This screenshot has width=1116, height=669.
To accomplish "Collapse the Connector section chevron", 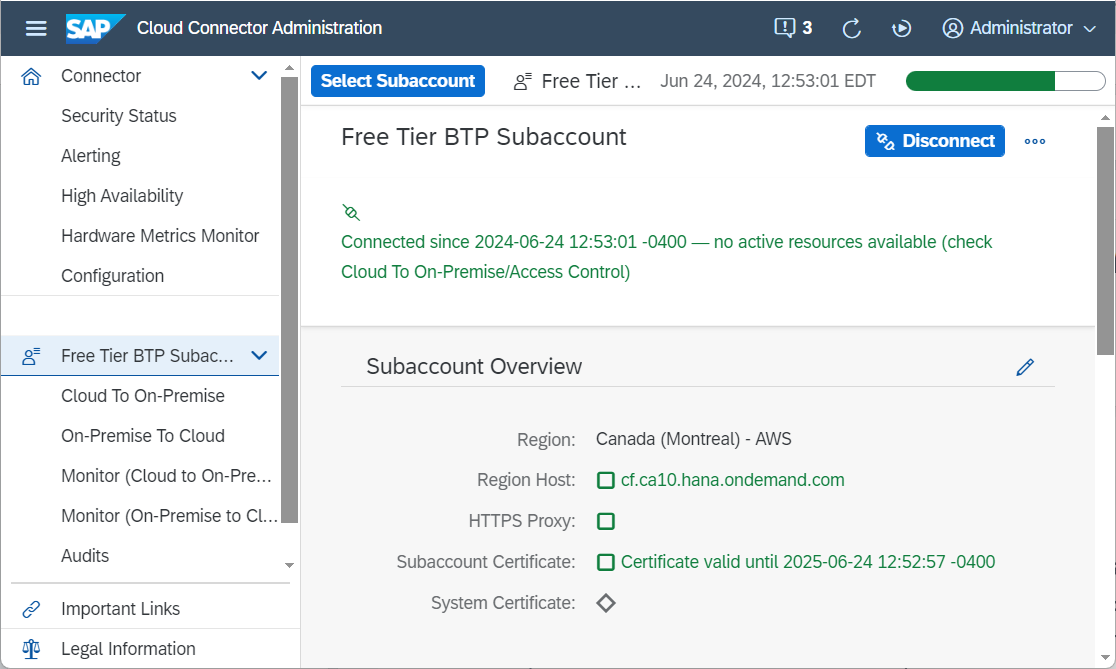I will (x=259, y=75).
